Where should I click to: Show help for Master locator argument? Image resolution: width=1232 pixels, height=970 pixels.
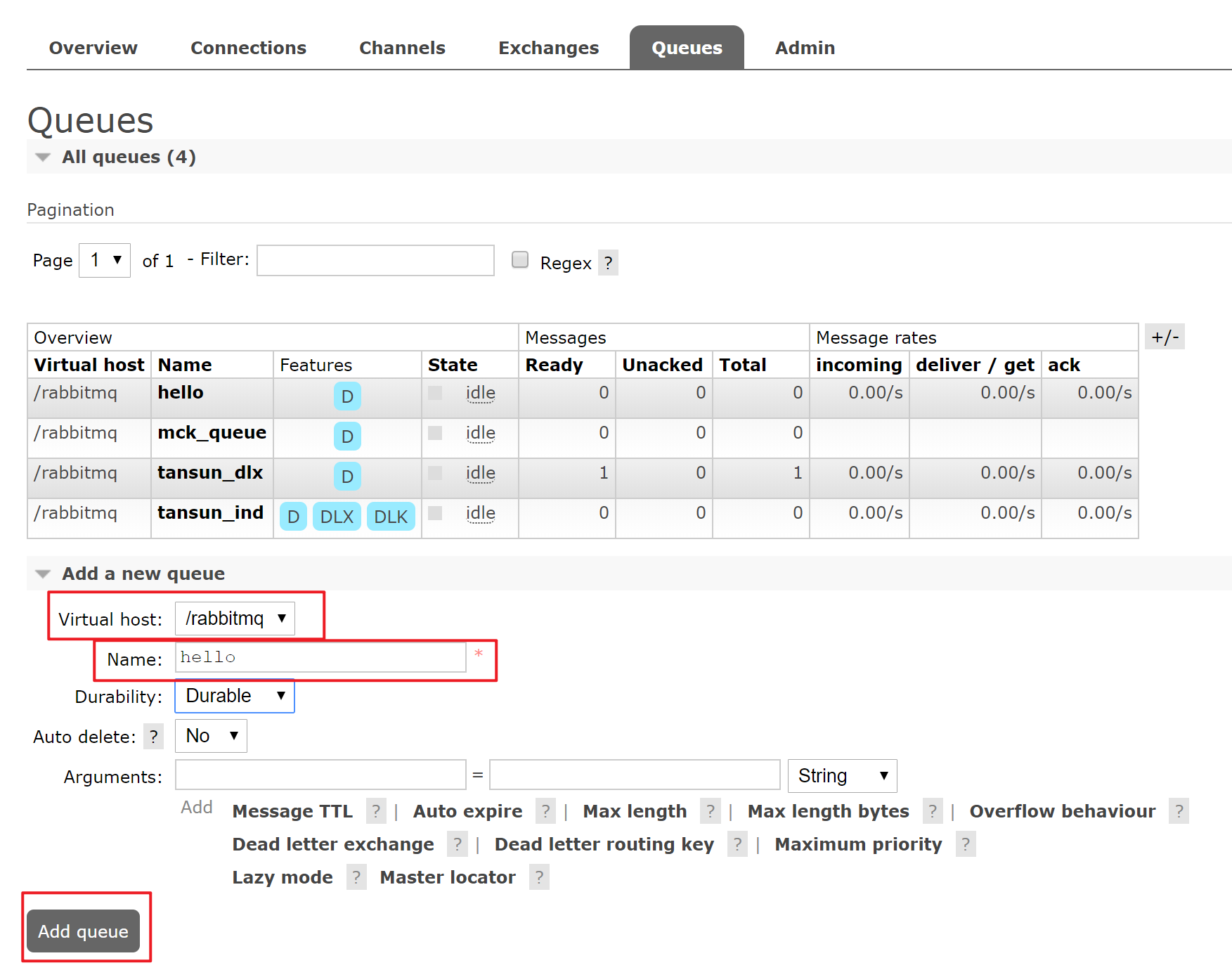[x=539, y=877]
